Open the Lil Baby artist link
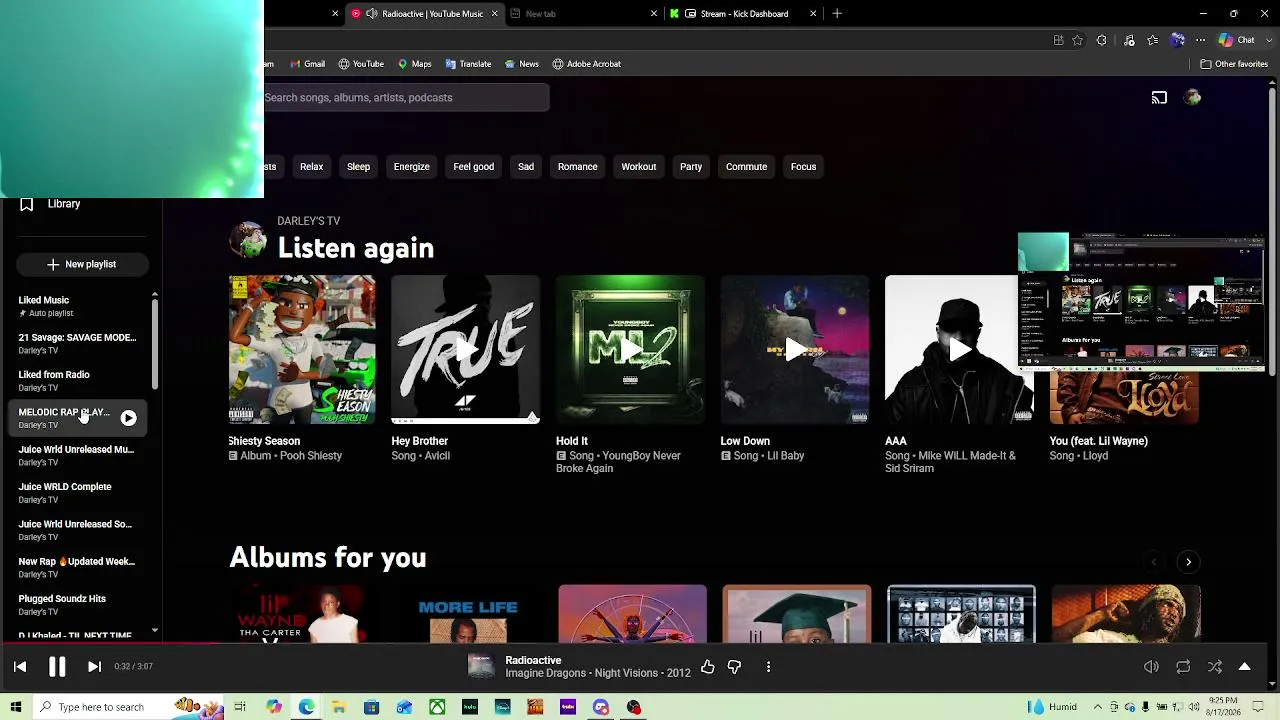The image size is (1280, 720). [787, 456]
